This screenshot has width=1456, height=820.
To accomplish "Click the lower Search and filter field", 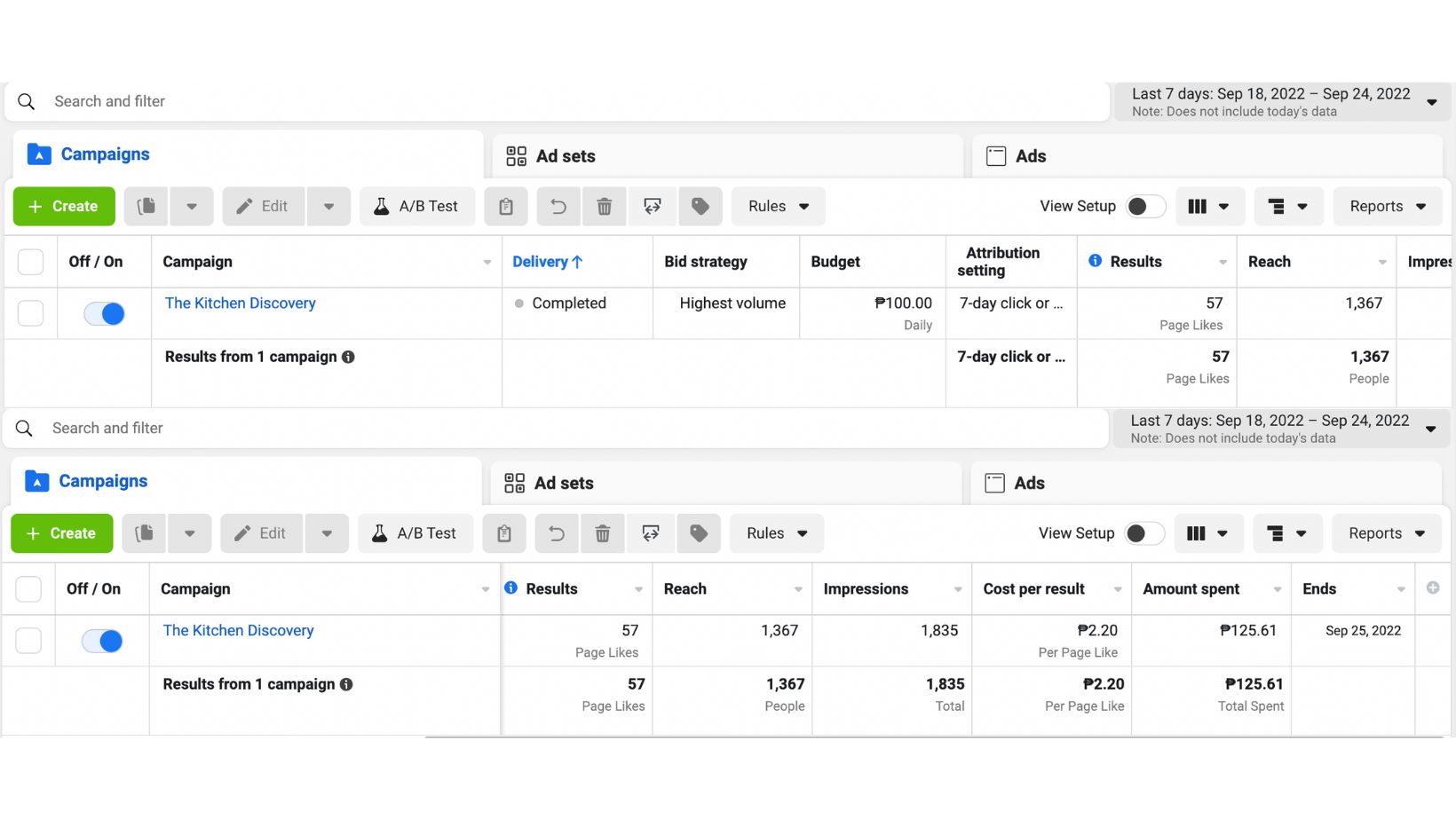I will (533, 428).
